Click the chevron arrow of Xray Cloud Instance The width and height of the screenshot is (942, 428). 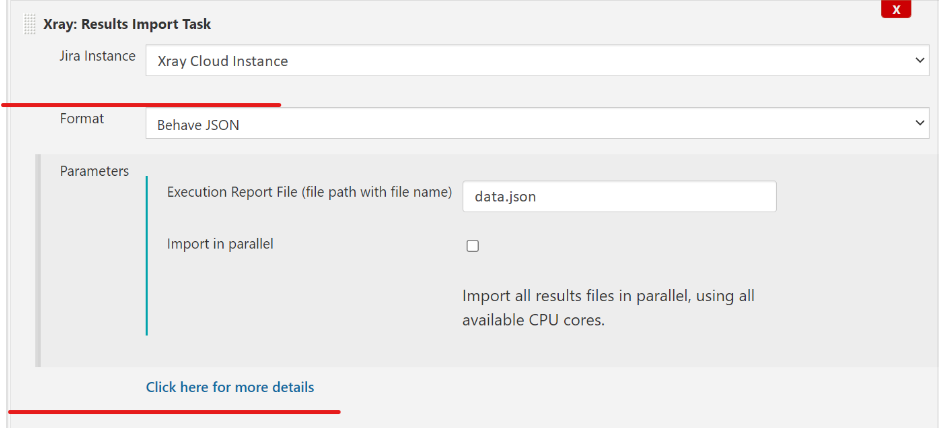coord(919,60)
